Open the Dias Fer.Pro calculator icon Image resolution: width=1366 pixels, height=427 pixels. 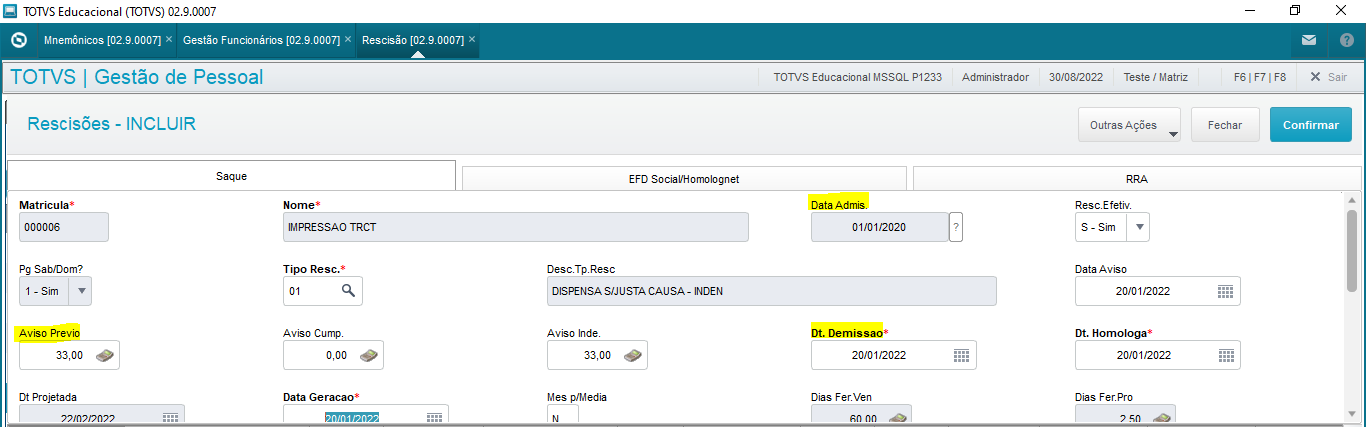[1160, 418]
